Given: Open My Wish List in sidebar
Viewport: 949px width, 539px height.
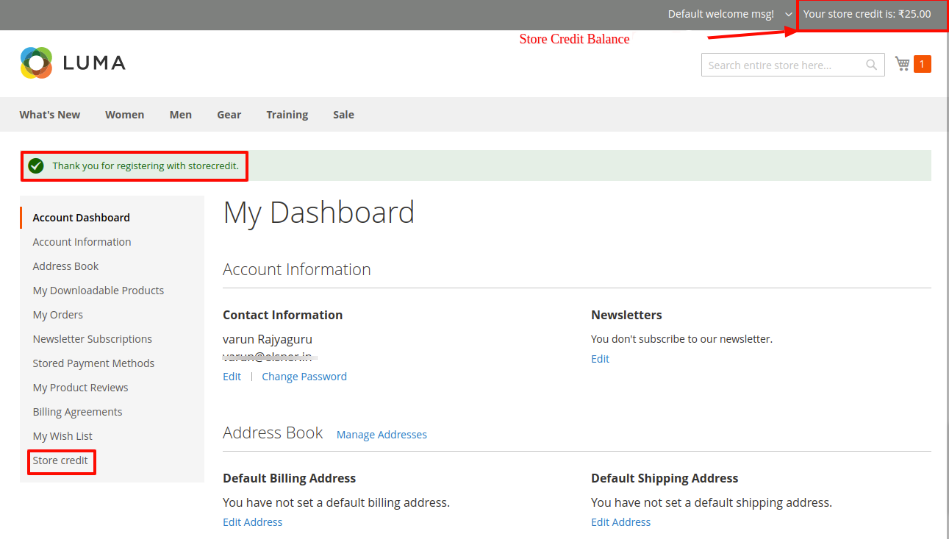Looking at the screenshot, I should (x=63, y=436).
